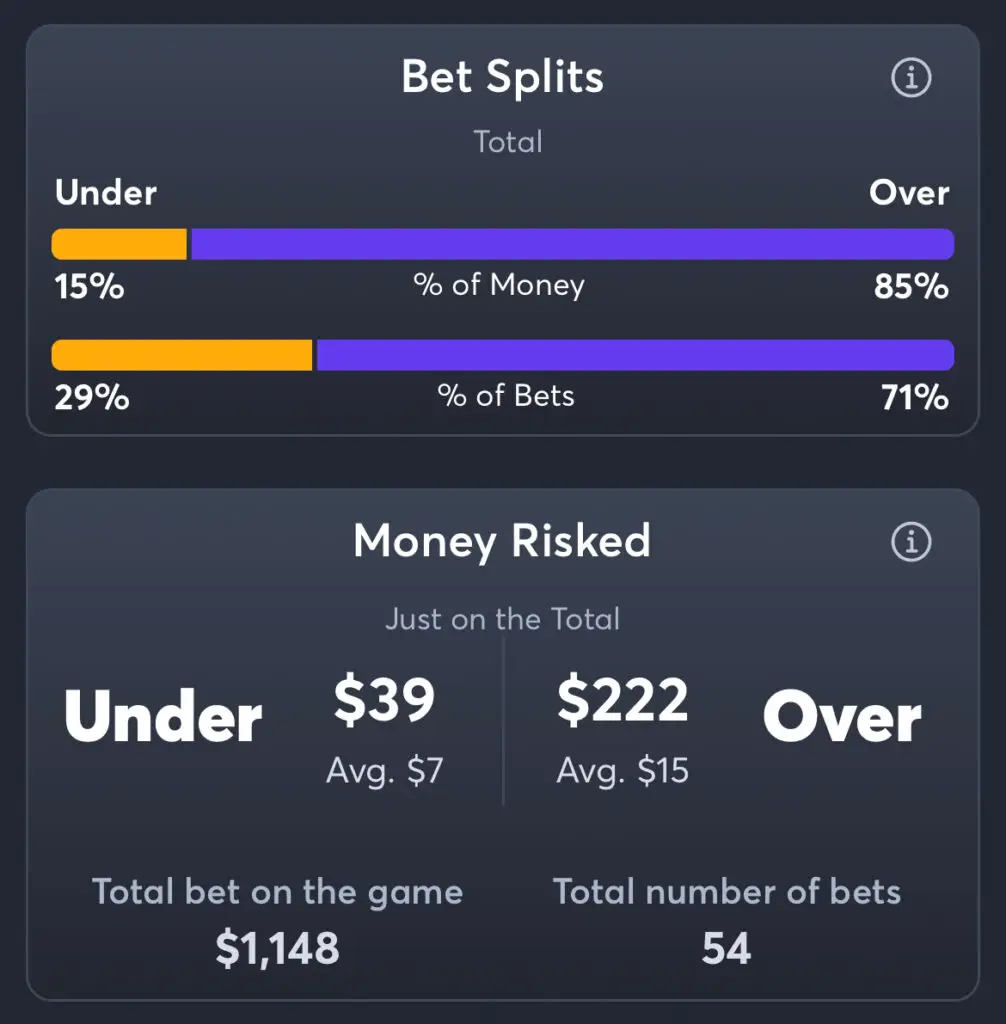The width and height of the screenshot is (1006, 1024).
Task: Click the Avg. $7 label
Action: coord(385,771)
